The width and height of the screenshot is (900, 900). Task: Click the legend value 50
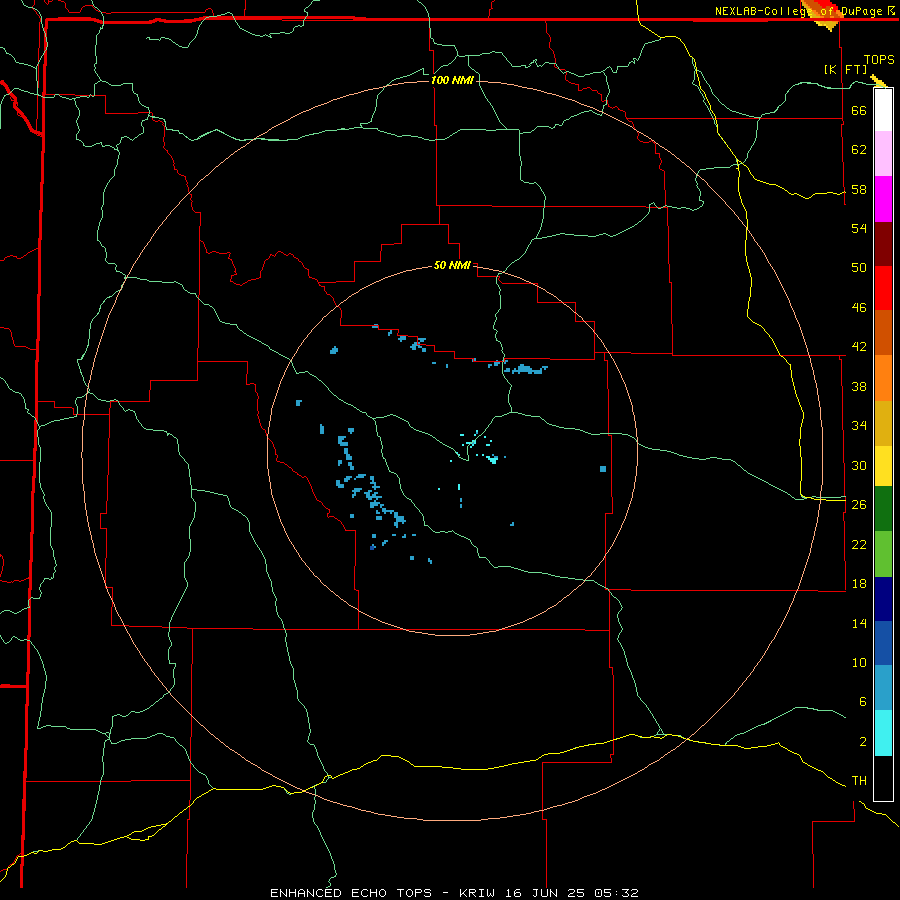click(859, 267)
